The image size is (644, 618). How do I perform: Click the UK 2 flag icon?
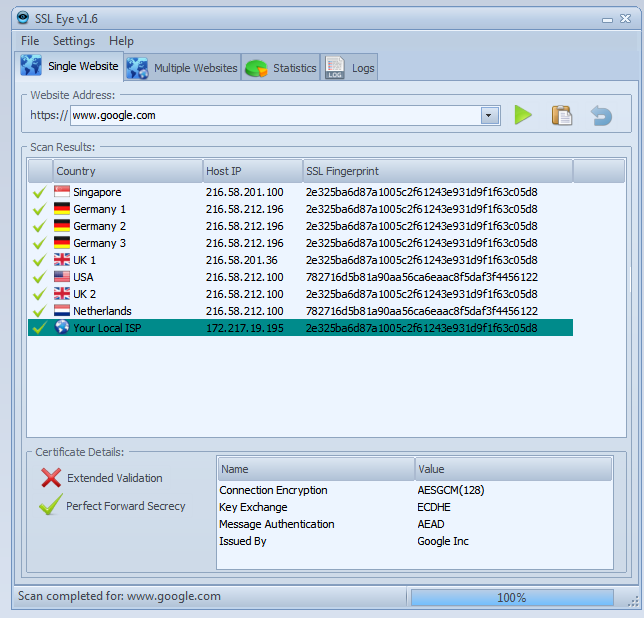62,293
